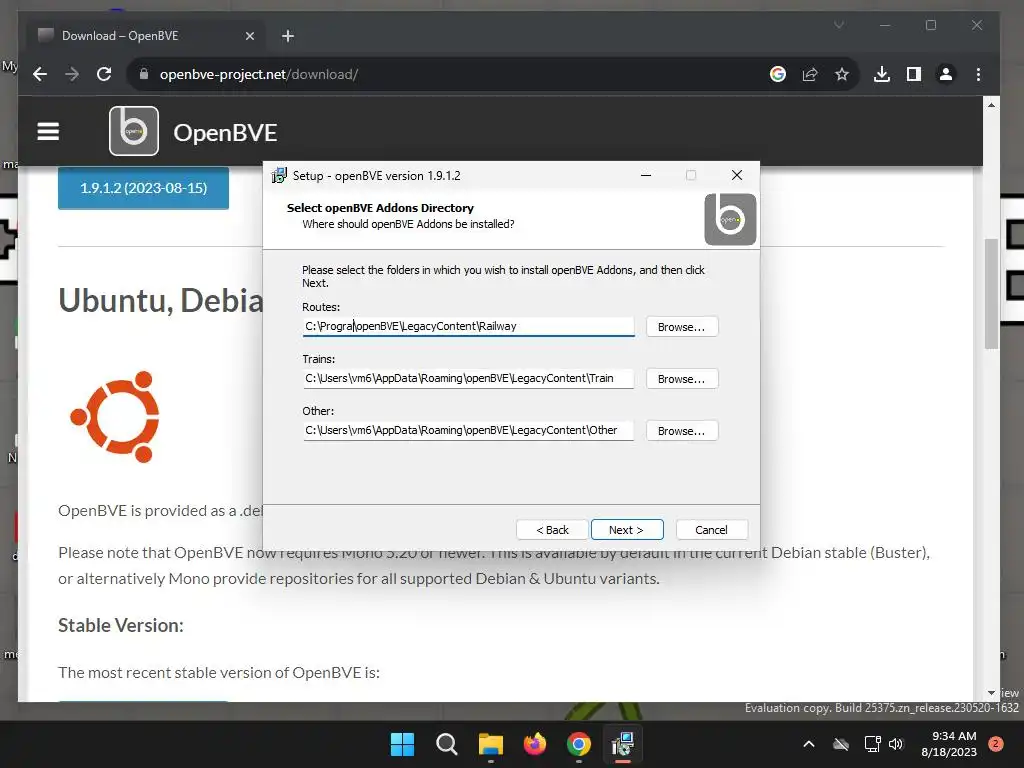Open Windows taskbar Search

tap(447, 744)
